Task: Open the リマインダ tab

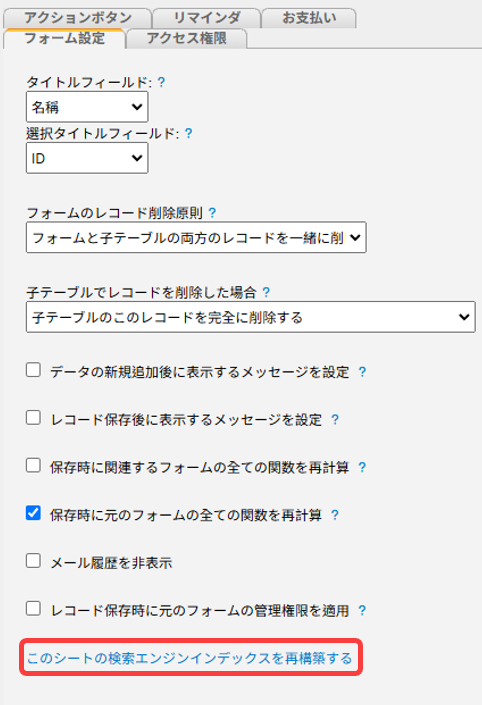Action: coord(207,18)
